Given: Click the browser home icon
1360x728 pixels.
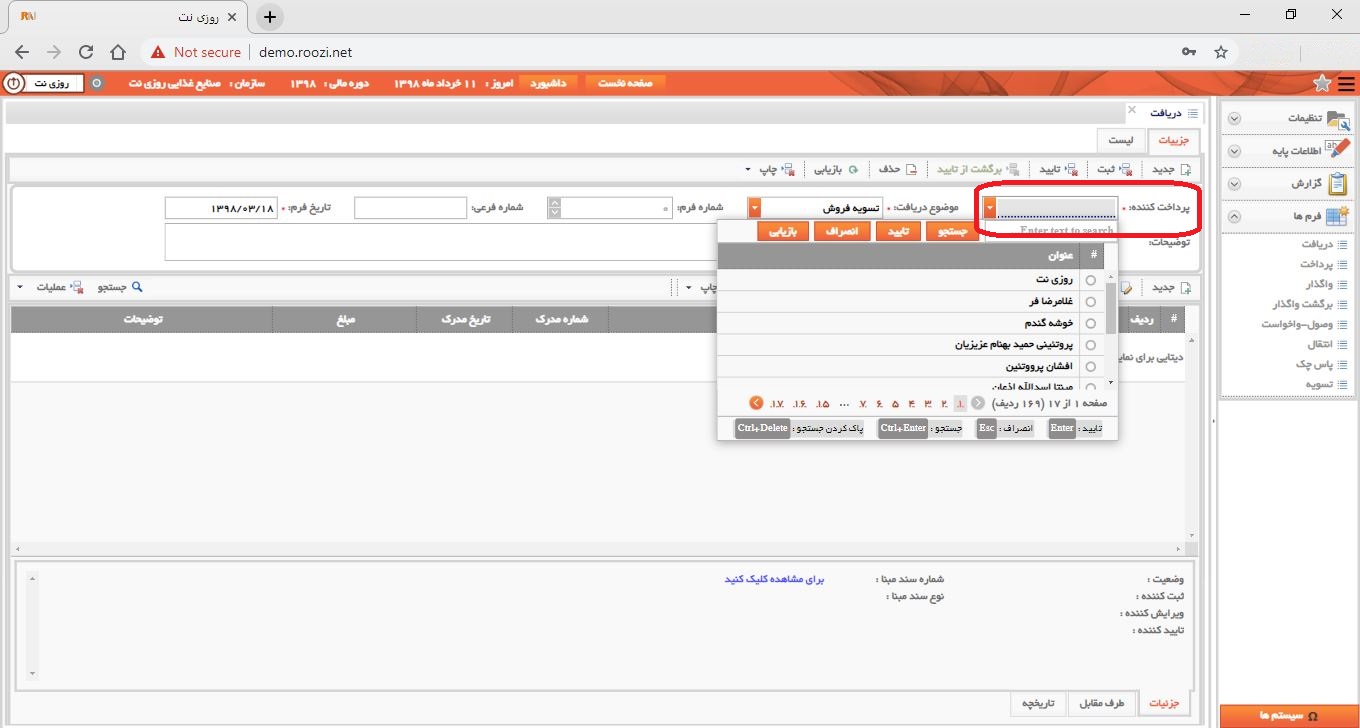Looking at the screenshot, I should click(118, 52).
